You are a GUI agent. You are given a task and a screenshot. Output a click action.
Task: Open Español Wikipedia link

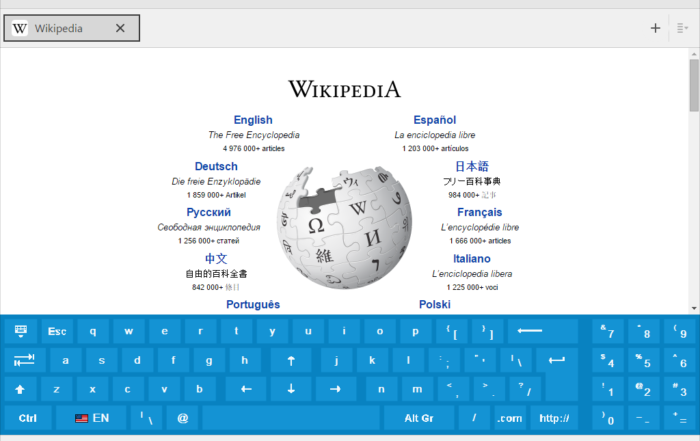434,120
